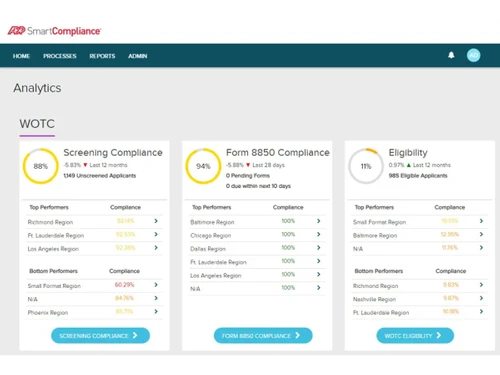The width and height of the screenshot is (500, 375).
Task: Click Chicago Region label
Action: pos(211,236)
